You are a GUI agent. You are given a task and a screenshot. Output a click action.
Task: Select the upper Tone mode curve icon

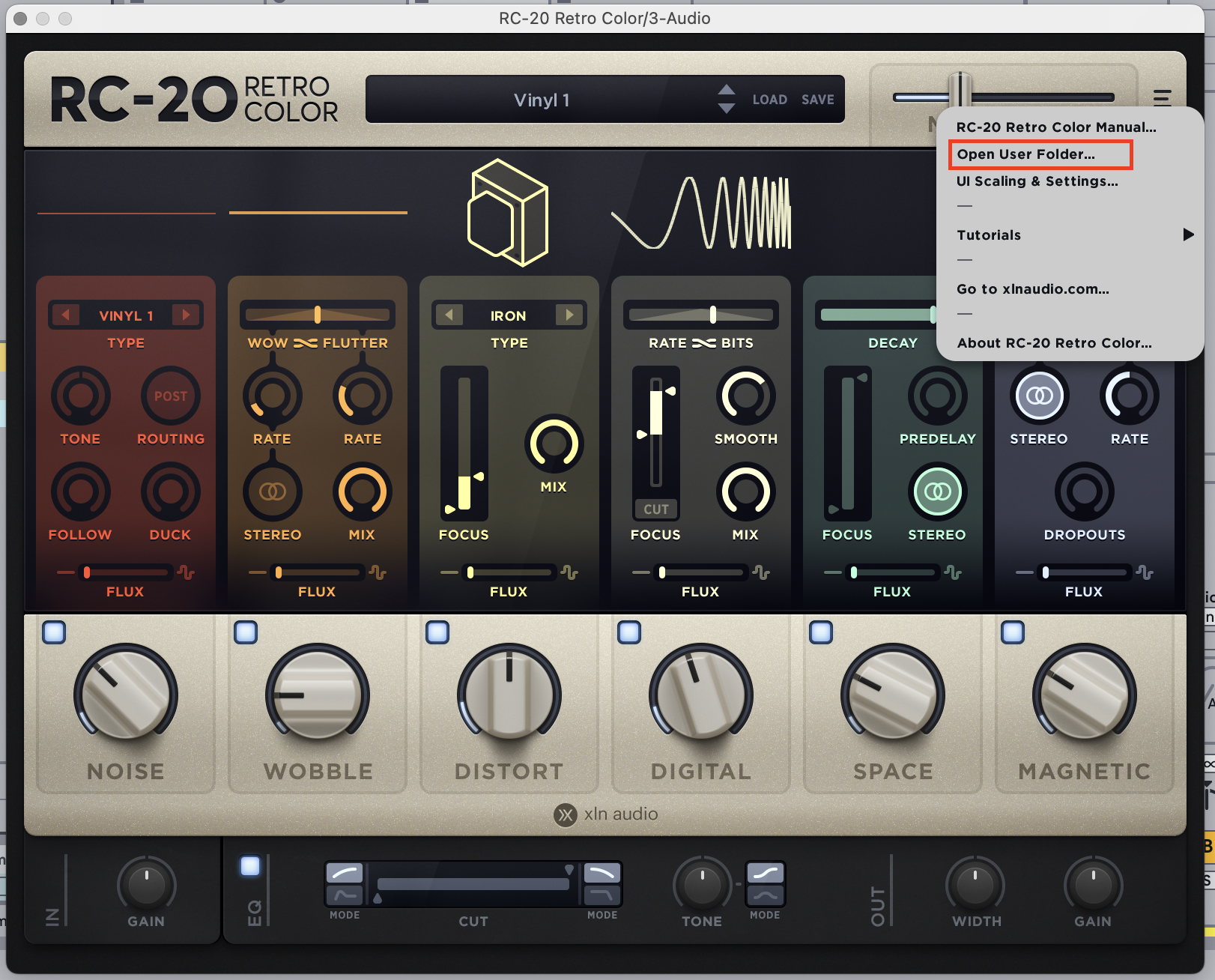pyautogui.click(x=766, y=873)
